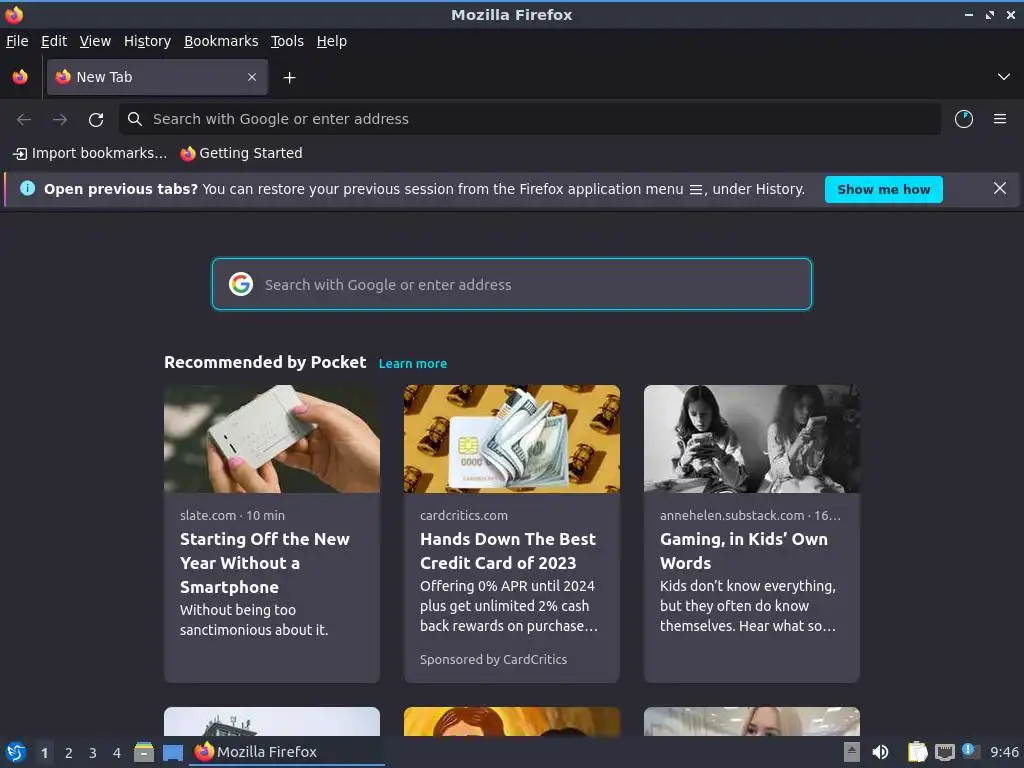Open the slate.com smartphone article thumbnail
1024x768 pixels.
(272, 439)
